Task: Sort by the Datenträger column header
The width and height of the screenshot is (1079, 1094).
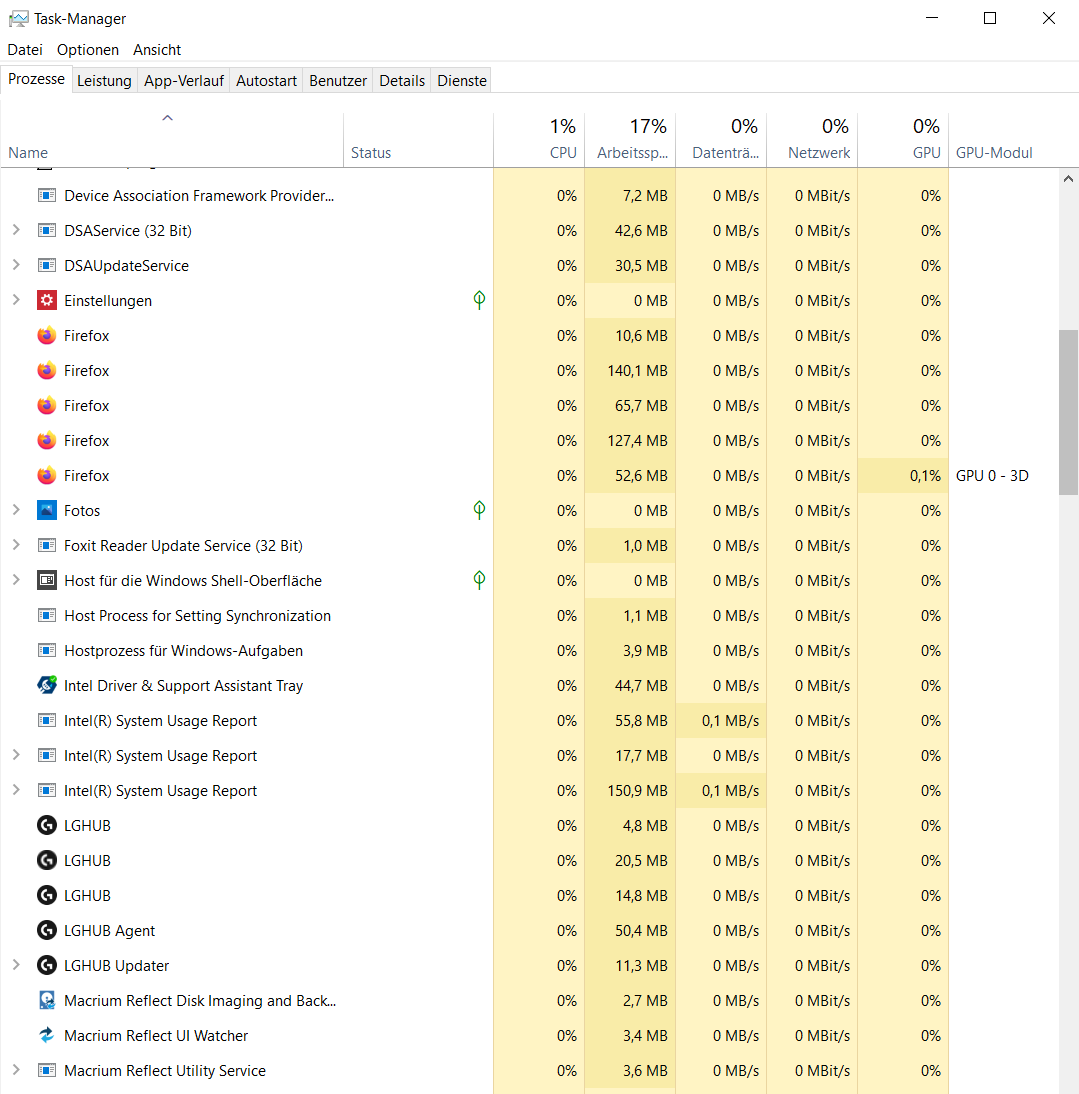Action: [721, 140]
